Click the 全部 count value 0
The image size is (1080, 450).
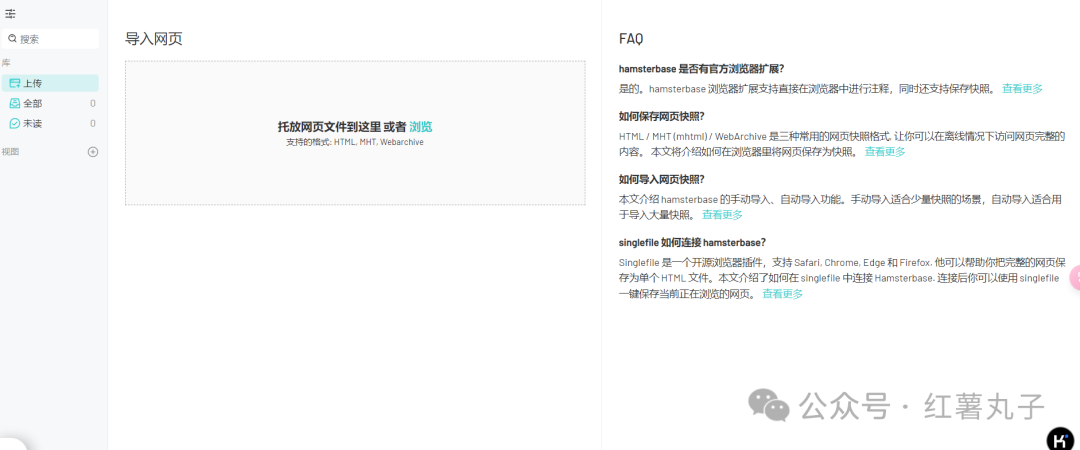pyautogui.click(x=93, y=103)
